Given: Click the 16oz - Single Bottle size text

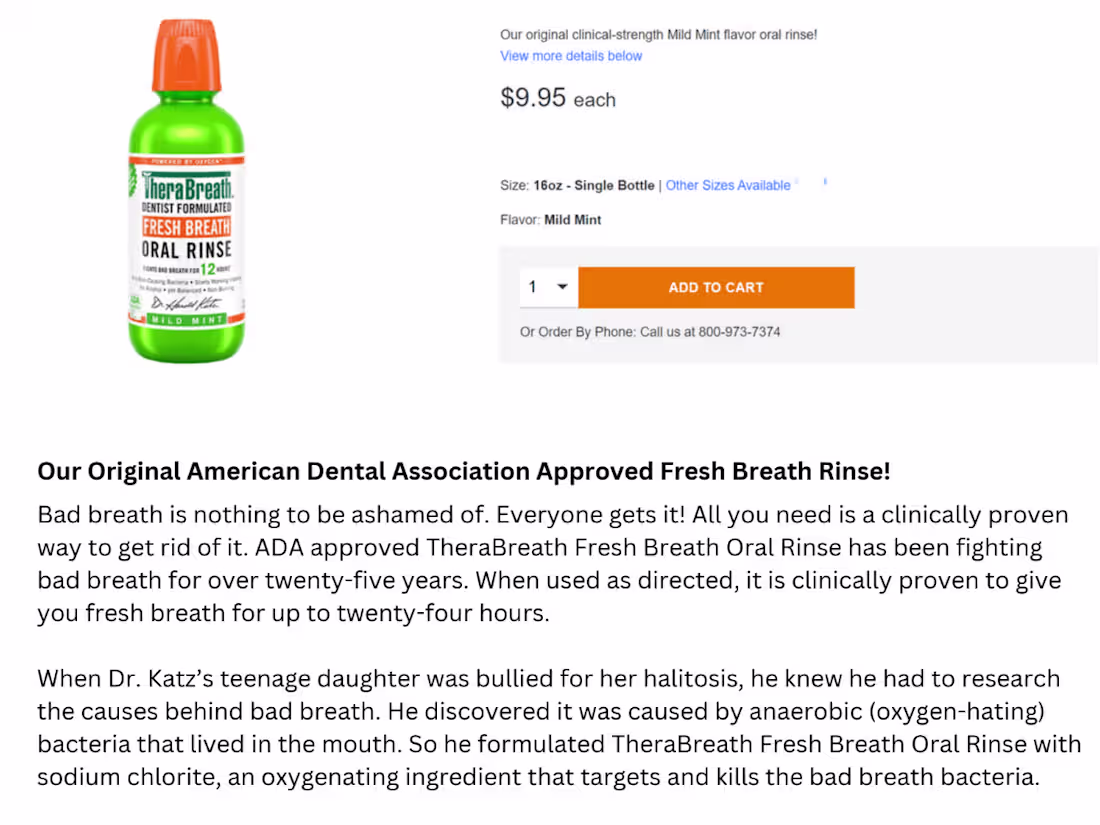Looking at the screenshot, I should coord(594,185).
